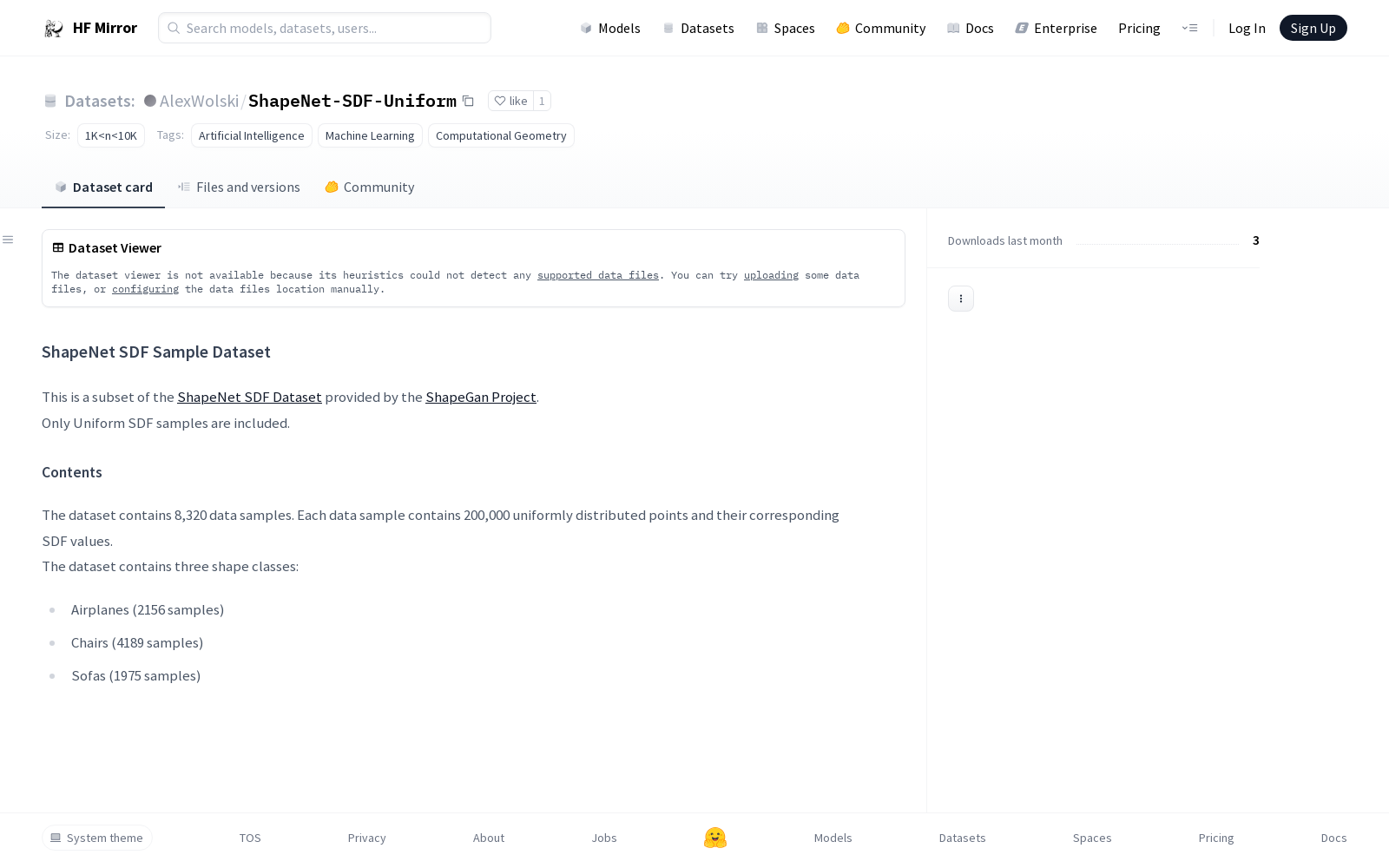
Task: Click the ShapeNet-SDF-Uniform dataset title
Action: [x=352, y=102]
